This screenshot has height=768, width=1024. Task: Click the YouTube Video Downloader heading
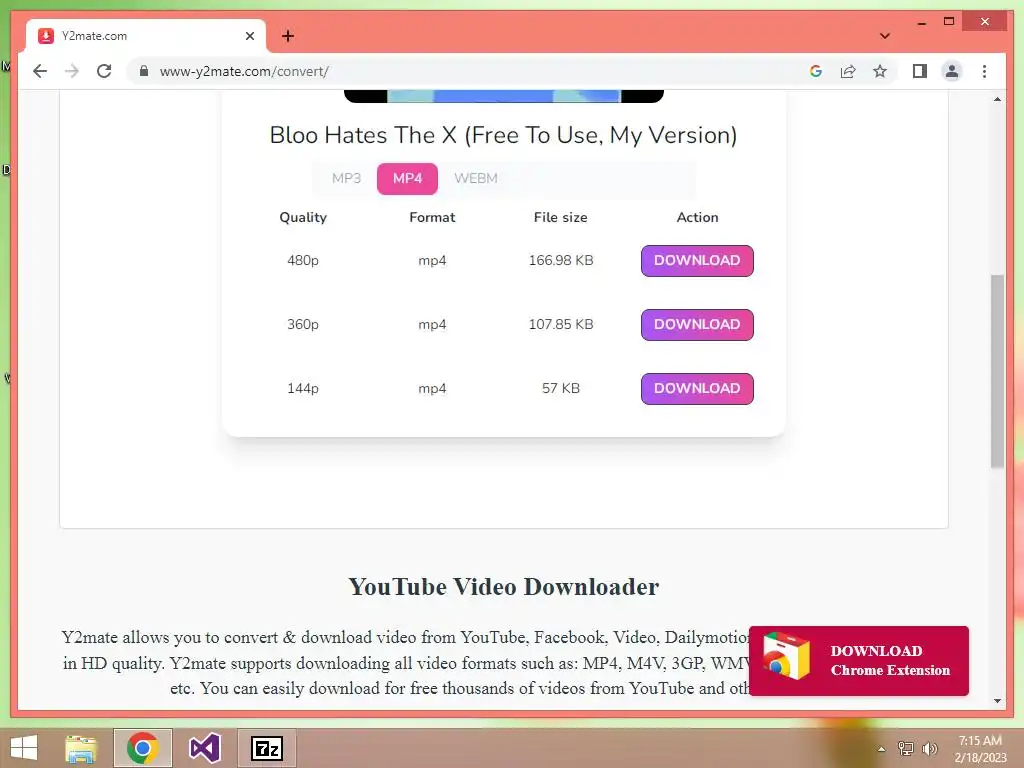click(x=504, y=586)
